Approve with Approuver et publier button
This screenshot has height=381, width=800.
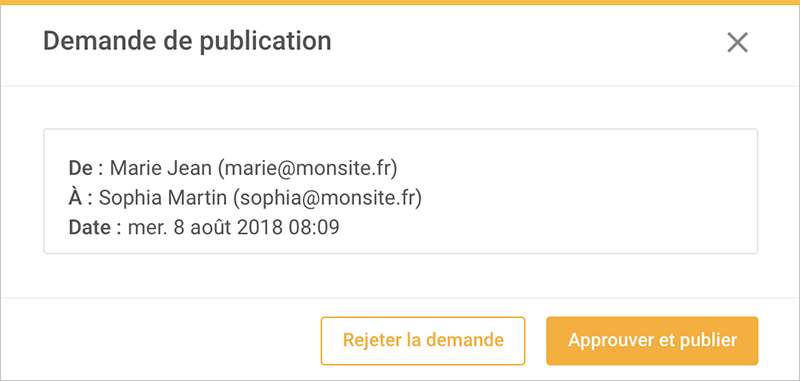point(652,341)
